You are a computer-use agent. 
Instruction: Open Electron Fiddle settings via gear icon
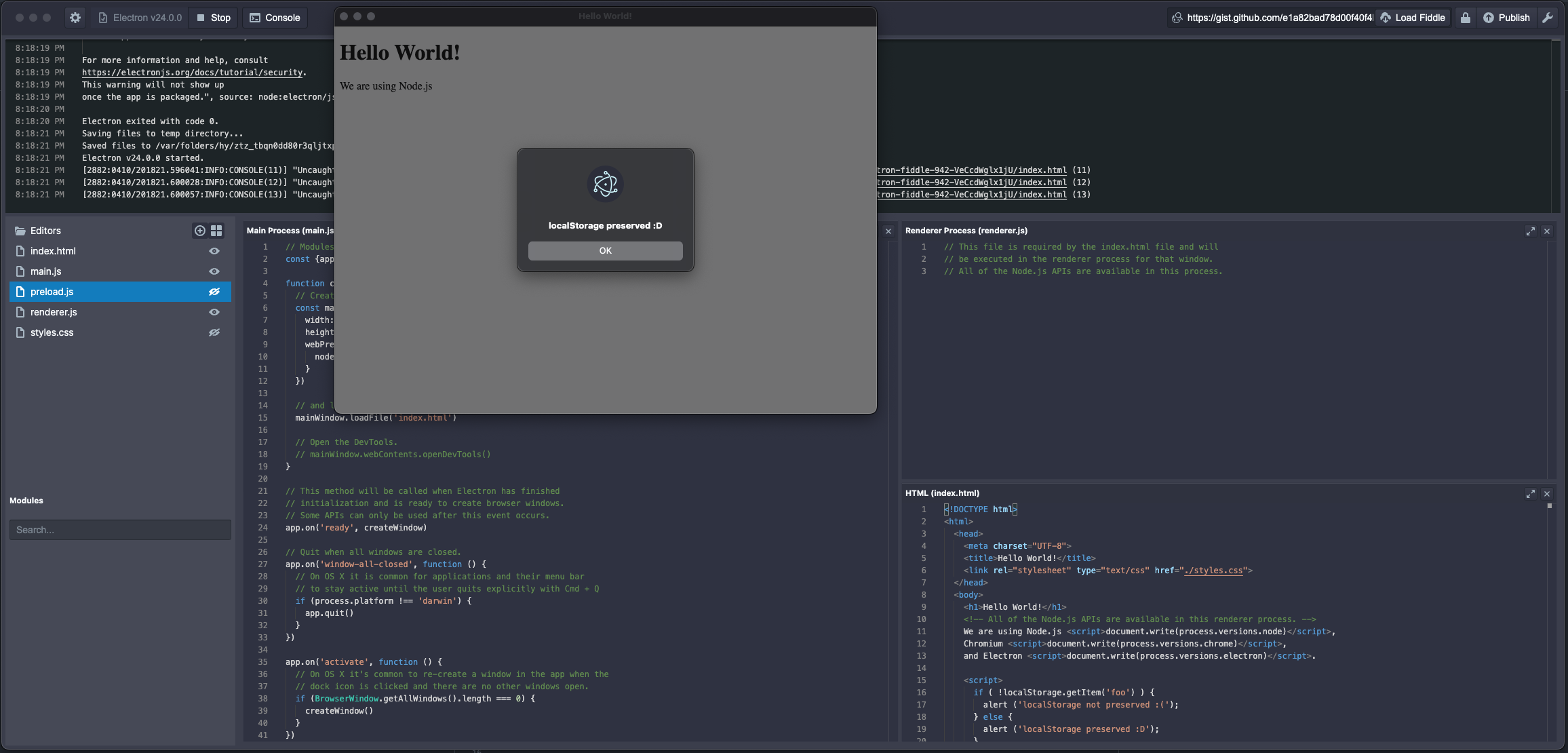point(75,18)
